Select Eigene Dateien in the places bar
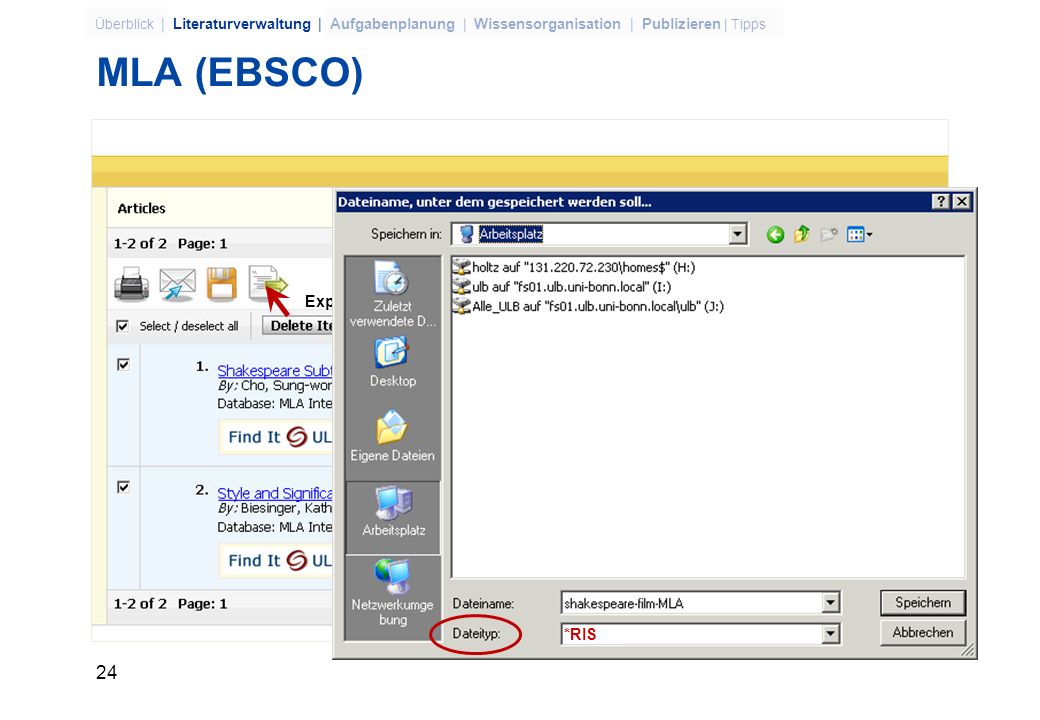 click(x=393, y=436)
